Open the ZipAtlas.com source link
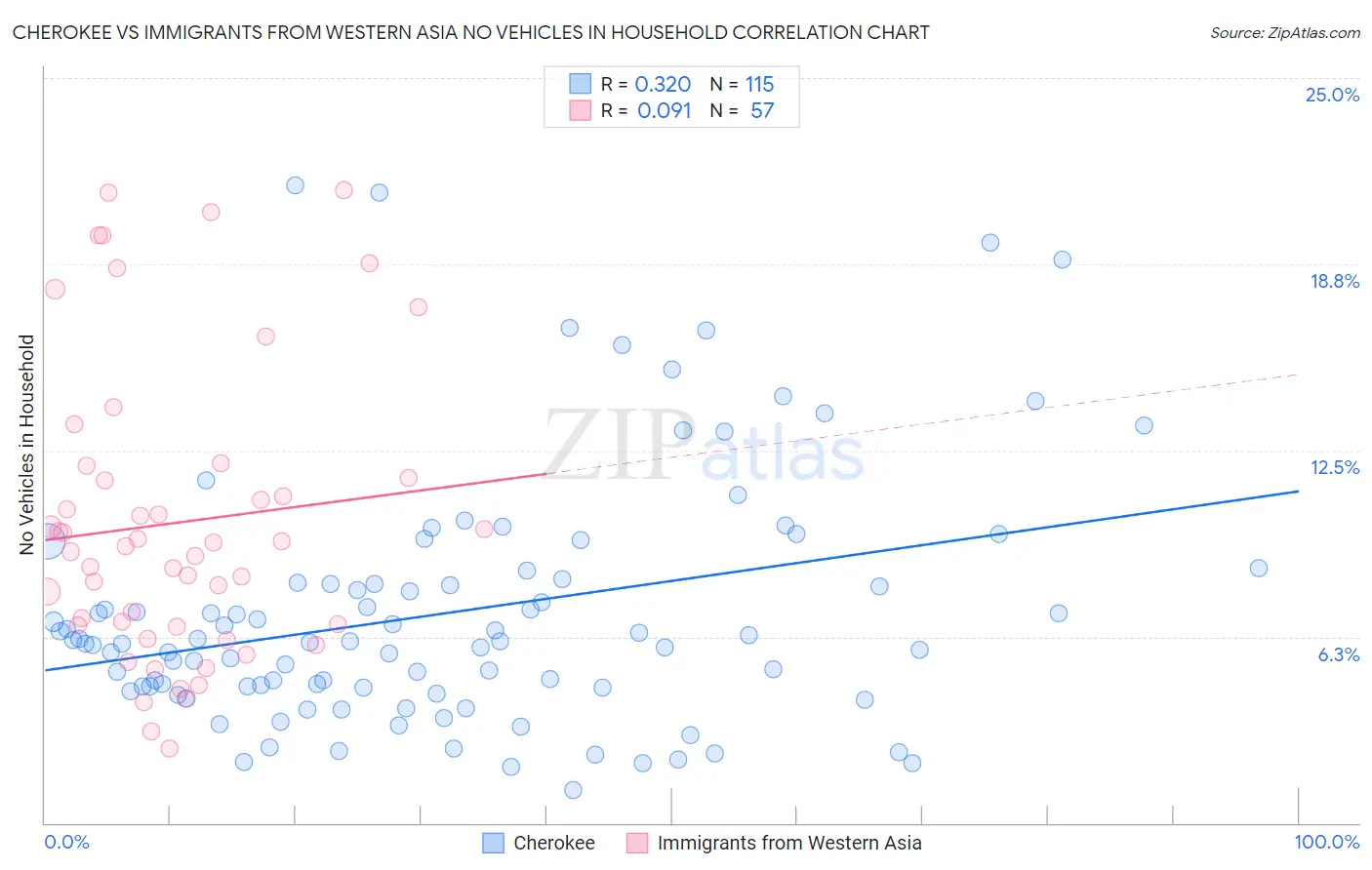 [1285, 32]
